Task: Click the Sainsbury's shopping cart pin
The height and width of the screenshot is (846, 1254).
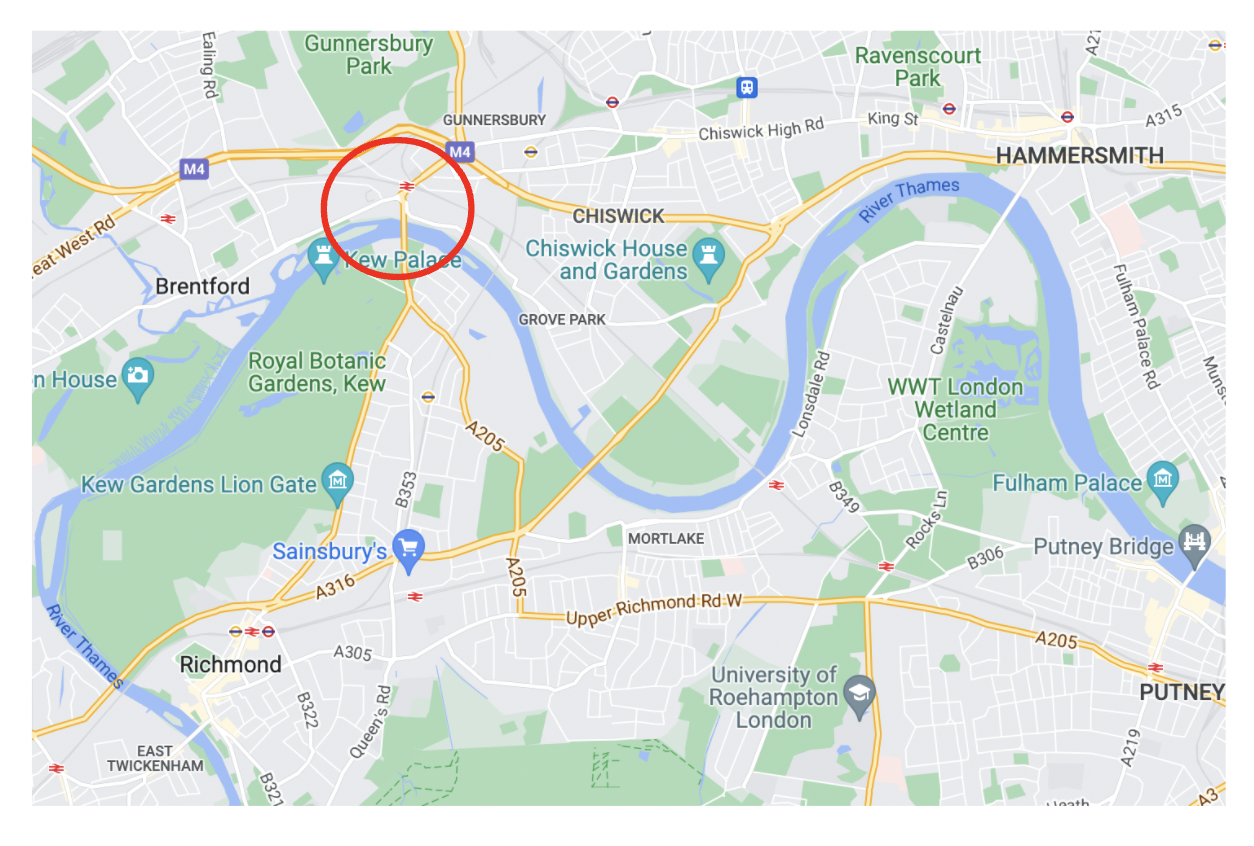Action: [x=408, y=550]
